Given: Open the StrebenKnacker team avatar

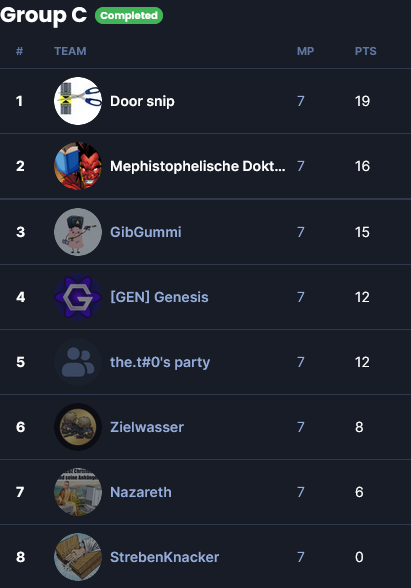Looking at the screenshot, I should (x=78, y=557).
